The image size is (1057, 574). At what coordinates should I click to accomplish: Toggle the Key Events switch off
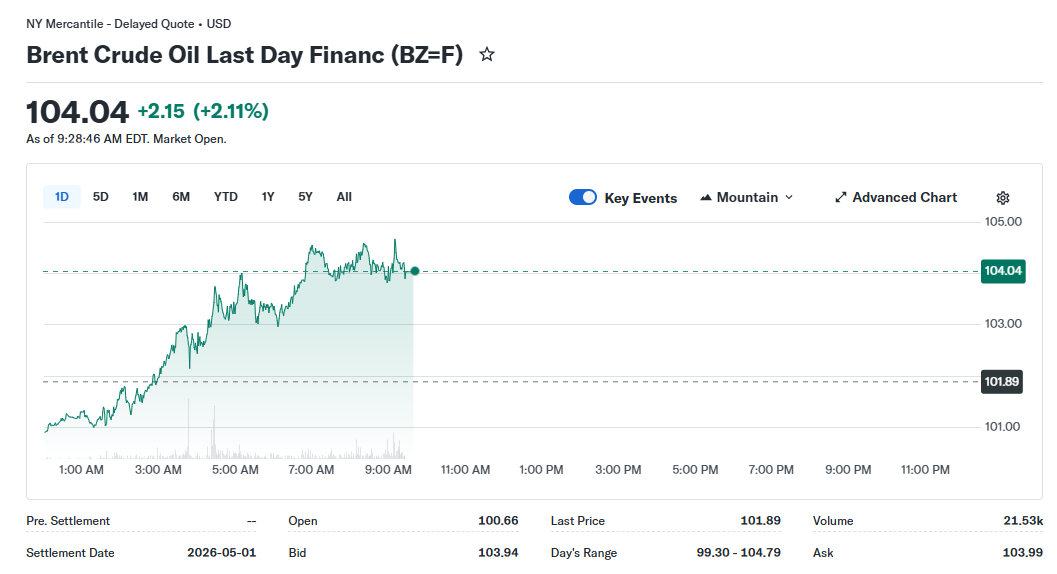pyautogui.click(x=583, y=198)
